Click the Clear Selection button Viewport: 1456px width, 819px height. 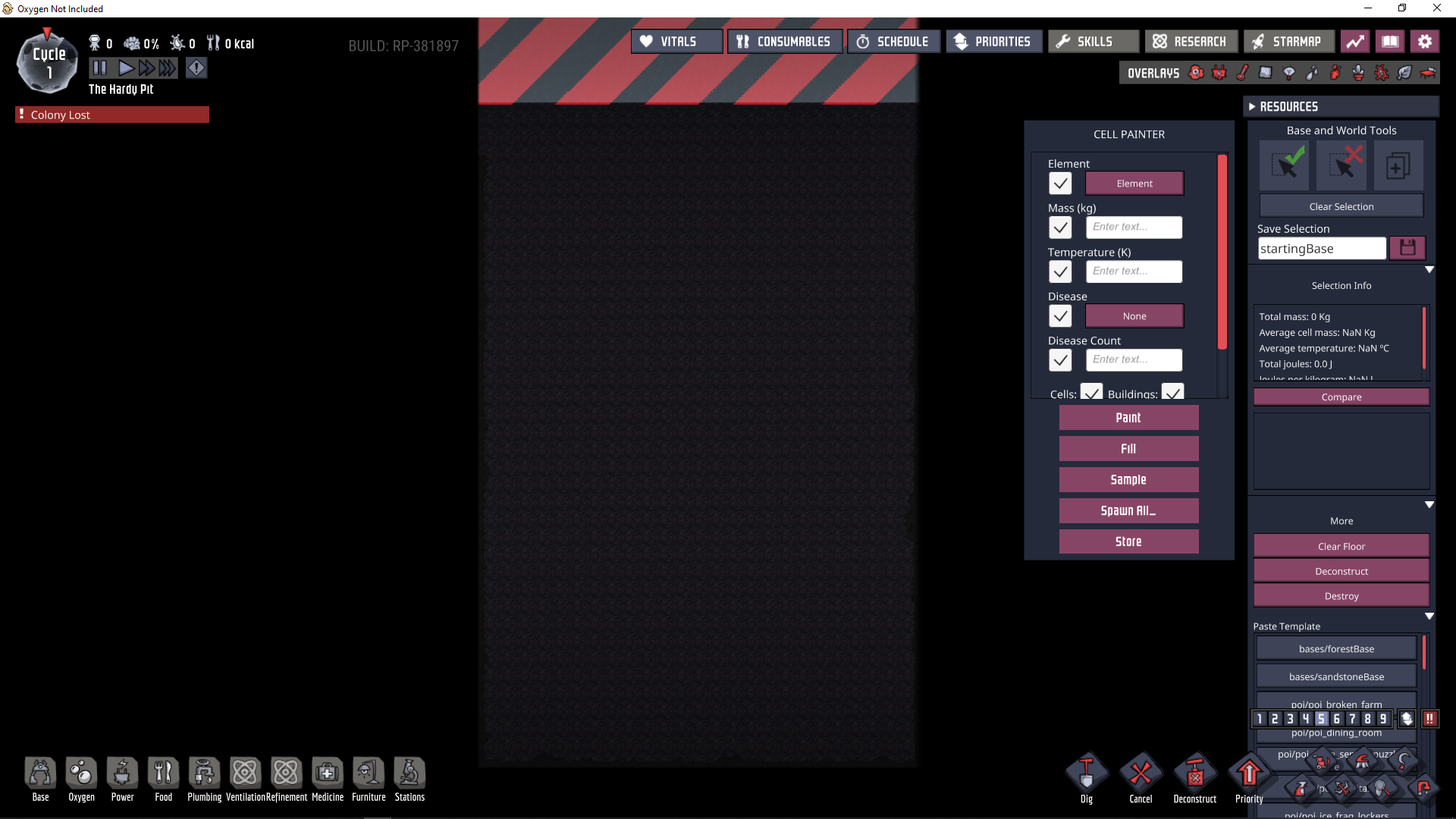pyautogui.click(x=1341, y=206)
